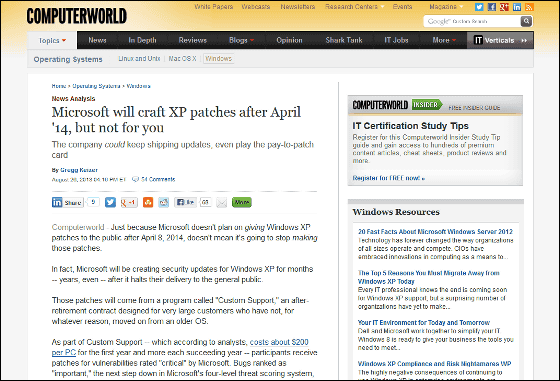Screen dimensions: 560x381
Task: Open 'Your IT Environment for Today and Tomorrow'
Action: click(424, 322)
